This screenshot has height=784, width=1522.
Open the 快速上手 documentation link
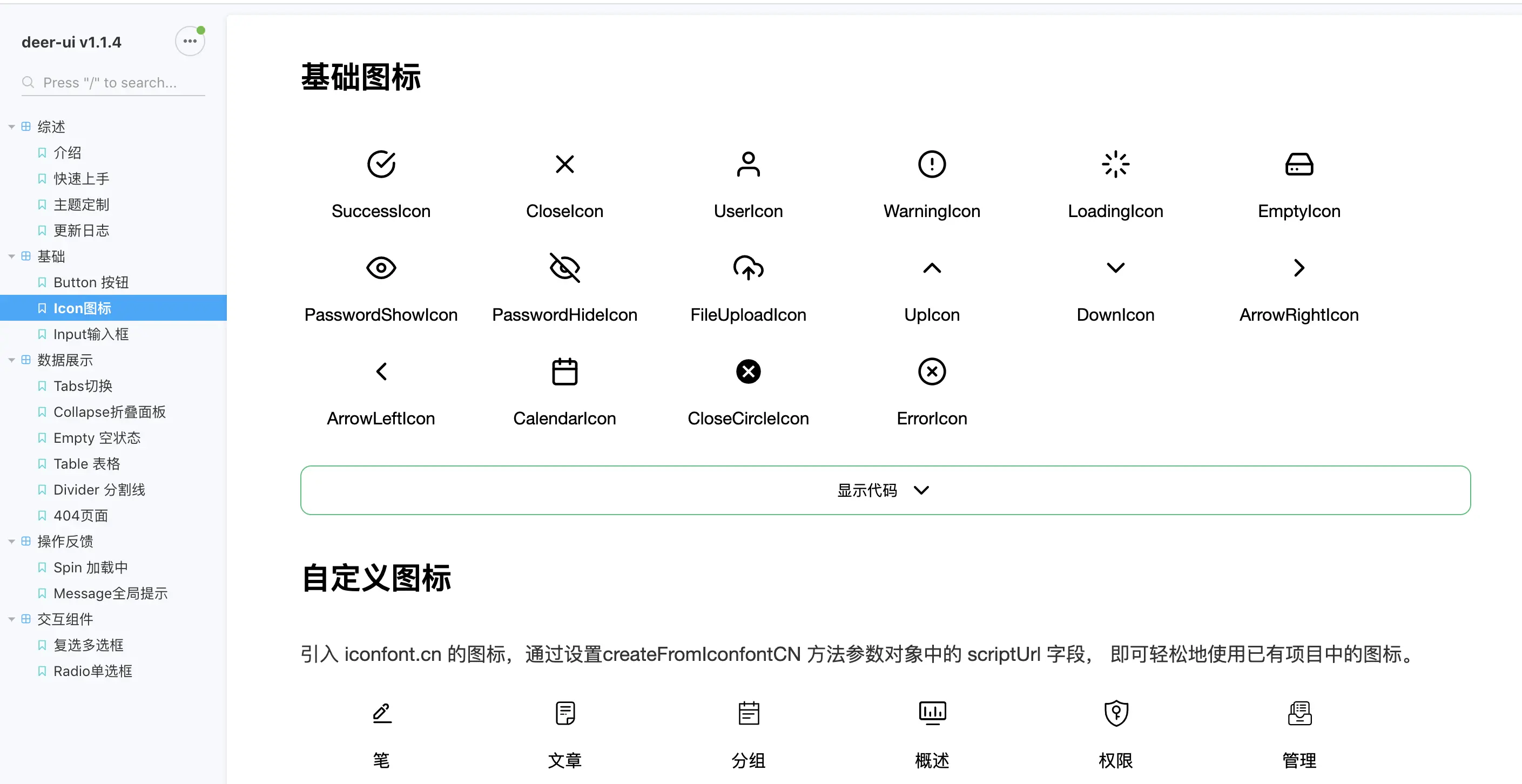81,178
